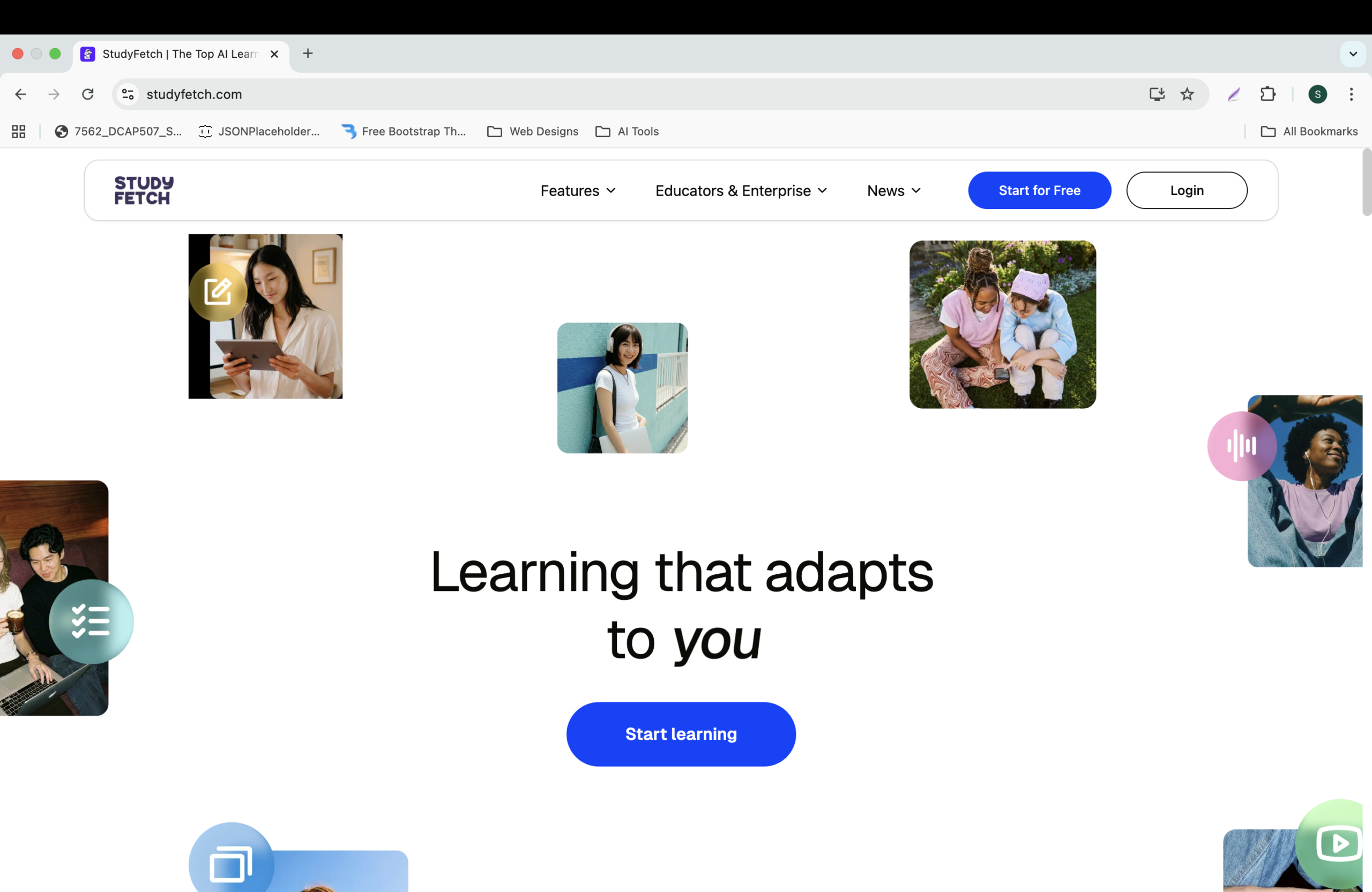Image resolution: width=1372 pixels, height=892 pixels.
Task: Bookmark page with the star icon
Action: click(1187, 94)
